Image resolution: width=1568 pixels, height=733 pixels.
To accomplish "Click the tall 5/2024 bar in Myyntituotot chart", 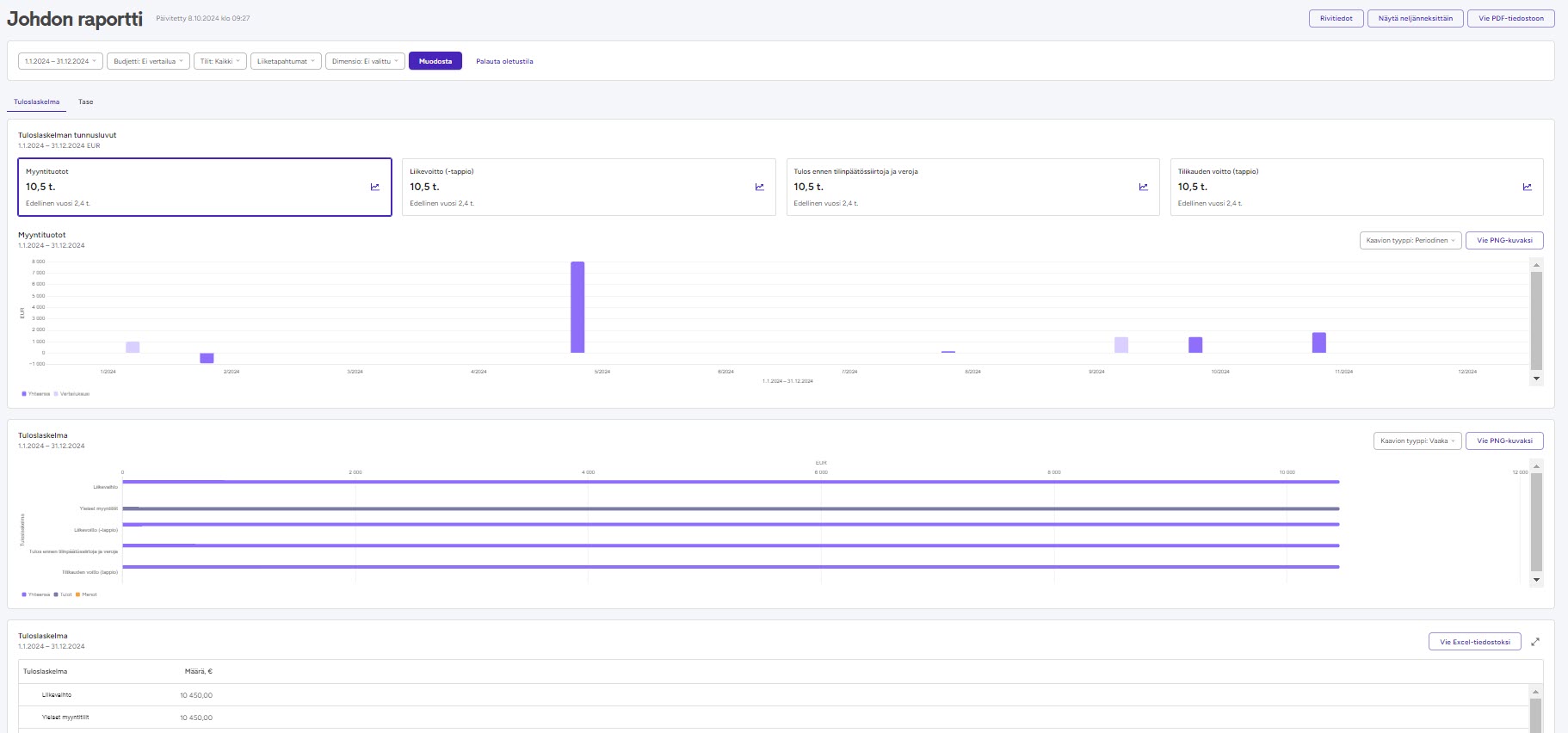I will pos(577,307).
